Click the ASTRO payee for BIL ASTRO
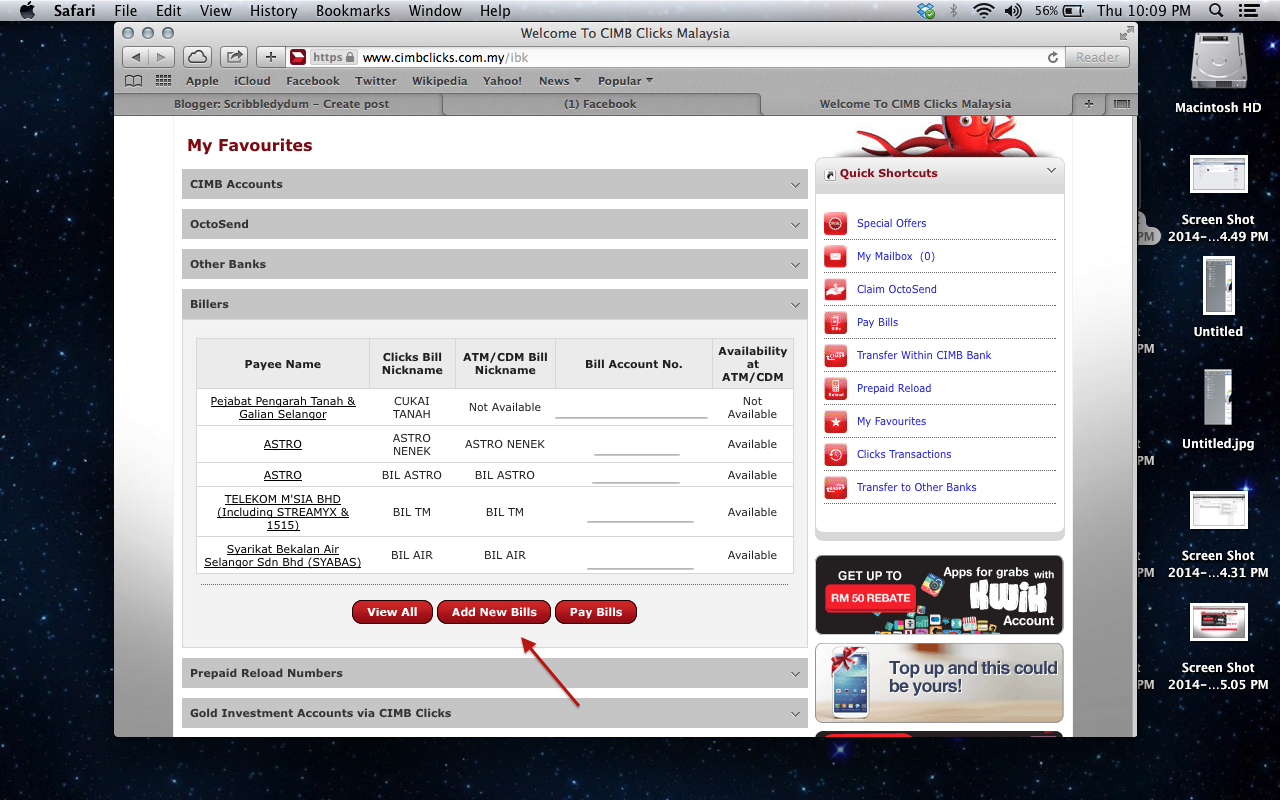Image resolution: width=1280 pixels, height=800 pixels. 283,475
